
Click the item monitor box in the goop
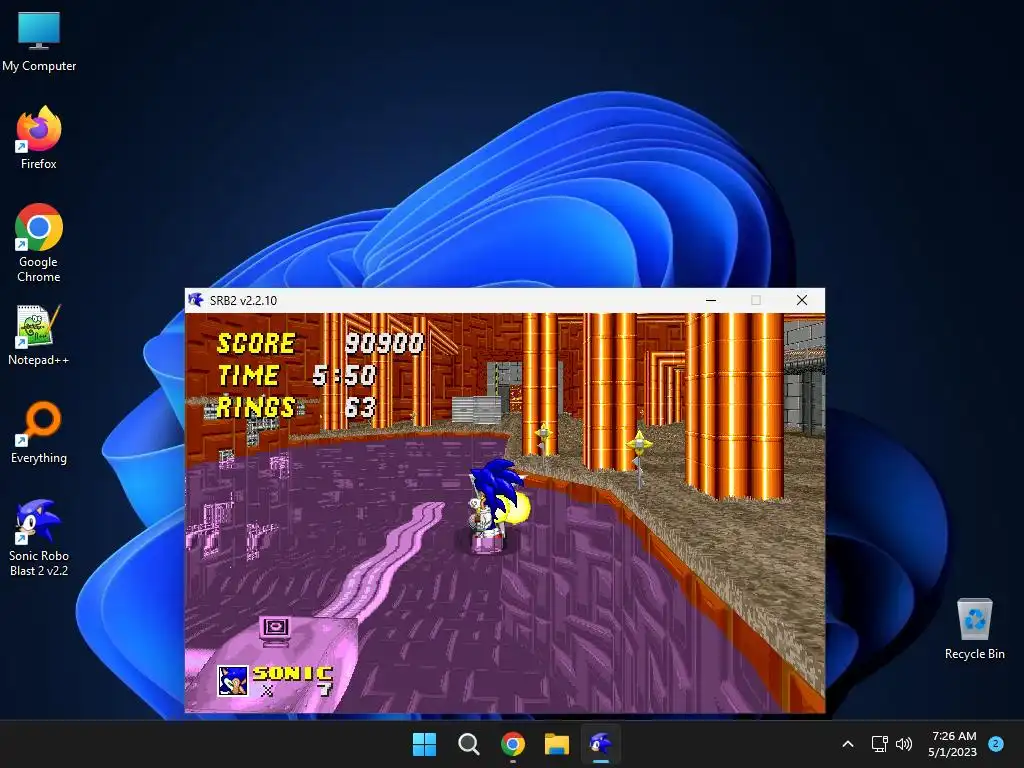pyautogui.click(x=275, y=630)
